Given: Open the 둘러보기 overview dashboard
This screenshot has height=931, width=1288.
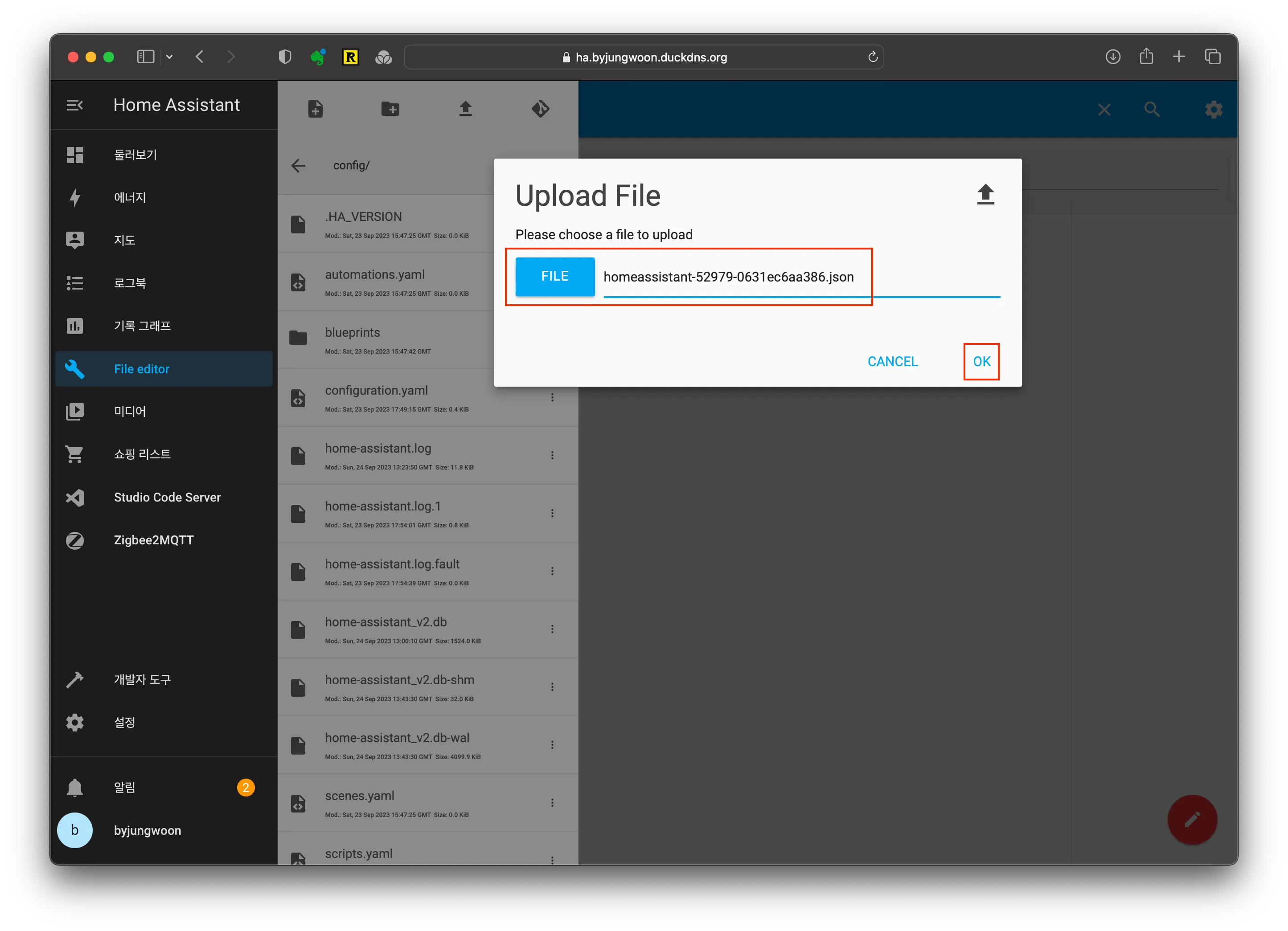Looking at the screenshot, I should (164, 155).
